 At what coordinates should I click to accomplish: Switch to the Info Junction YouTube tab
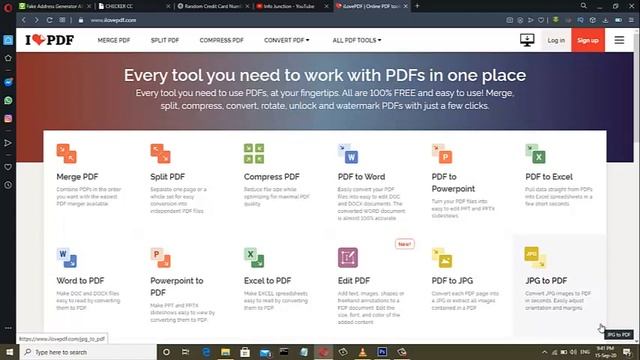(291, 6)
